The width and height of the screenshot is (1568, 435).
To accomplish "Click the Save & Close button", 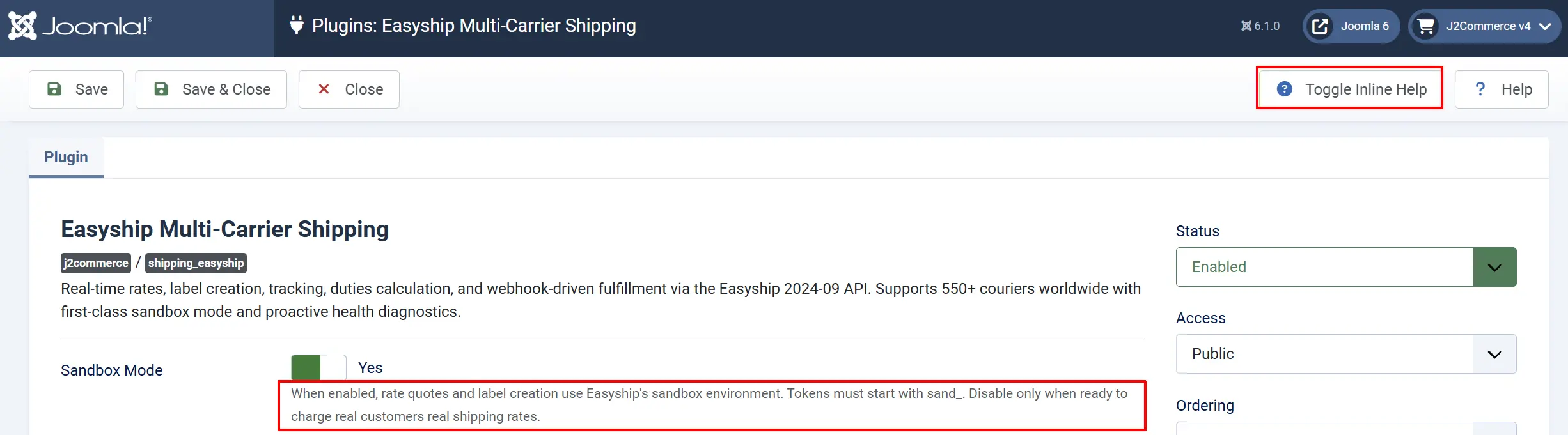I will [211, 89].
